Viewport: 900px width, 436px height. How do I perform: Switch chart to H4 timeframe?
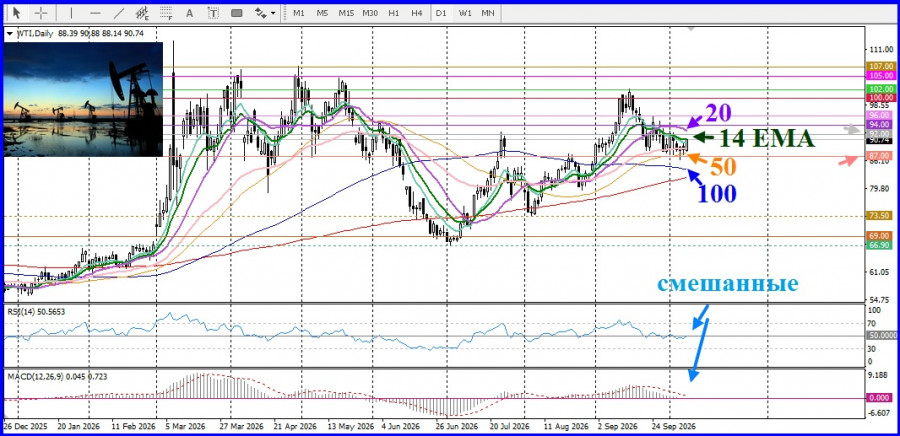(417, 13)
